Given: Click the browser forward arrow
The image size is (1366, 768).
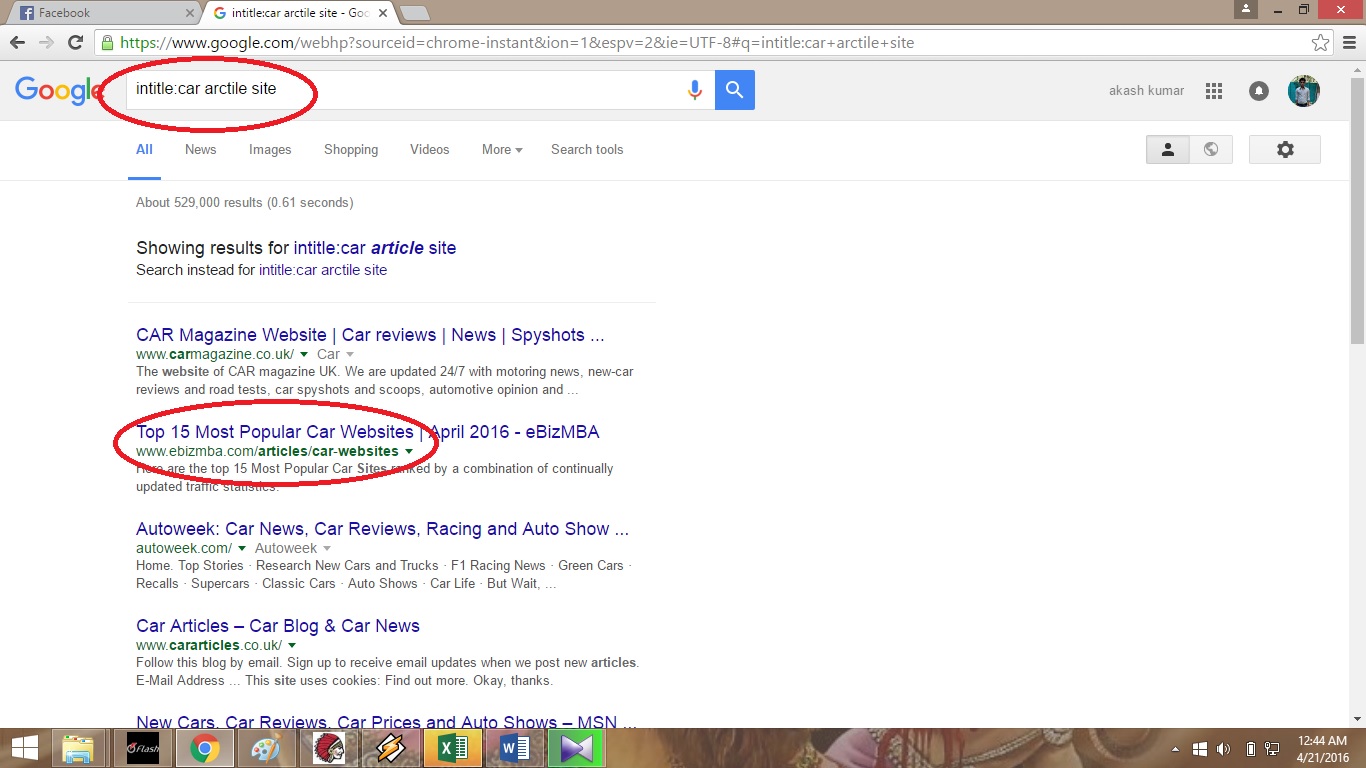Looking at the screenshot, I should tap(46, 43).
